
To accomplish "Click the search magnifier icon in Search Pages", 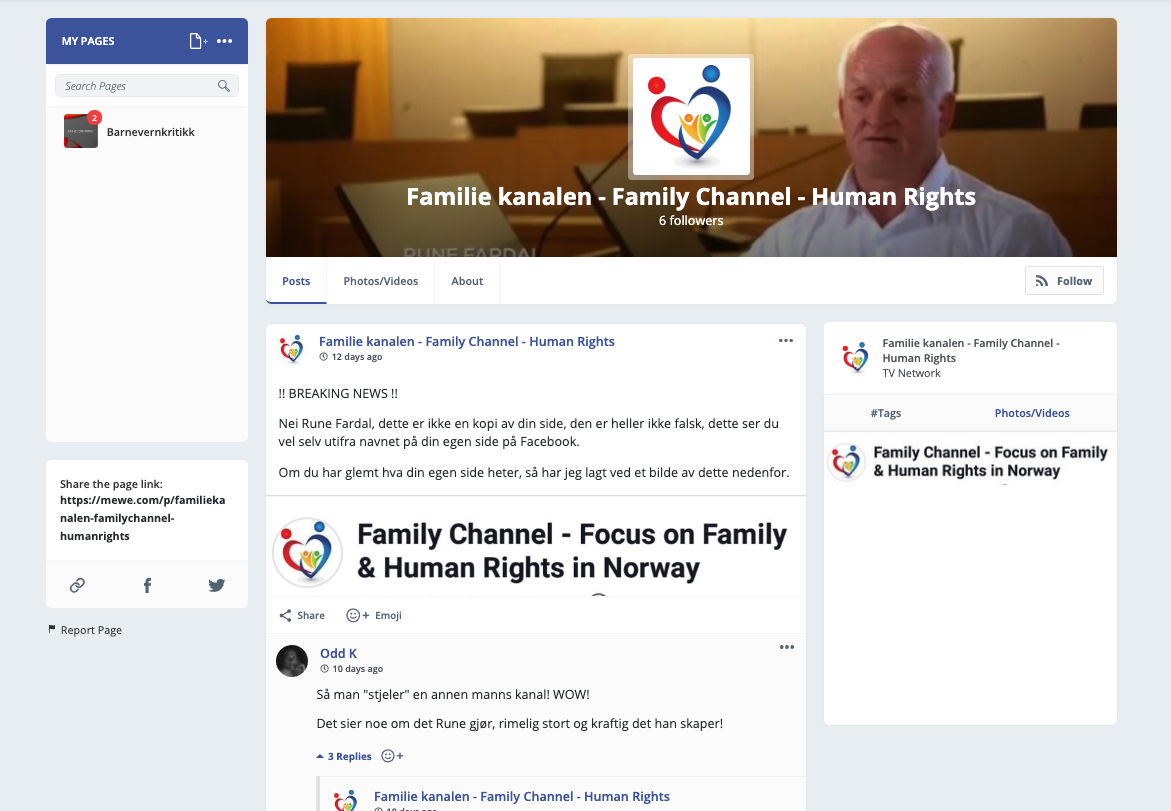I will pos(223,86).
